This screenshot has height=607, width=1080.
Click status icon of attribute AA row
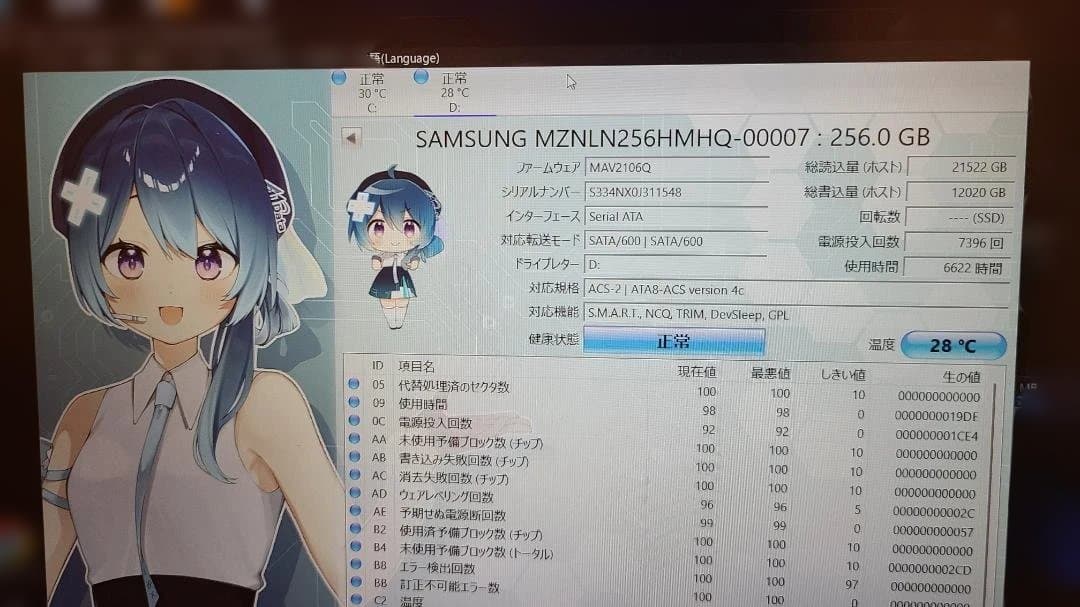355,438
